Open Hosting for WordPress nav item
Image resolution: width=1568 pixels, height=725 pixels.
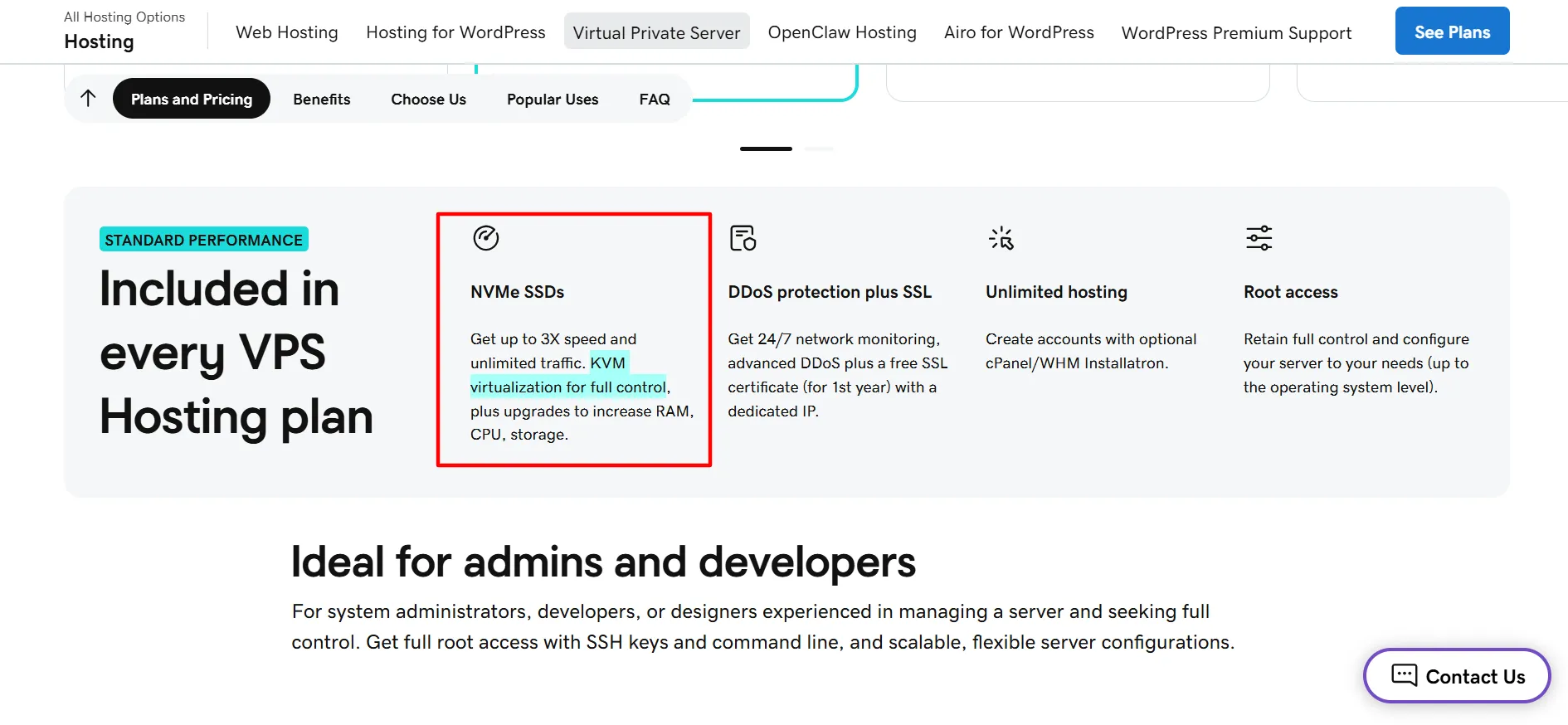(x=455, y=32)
